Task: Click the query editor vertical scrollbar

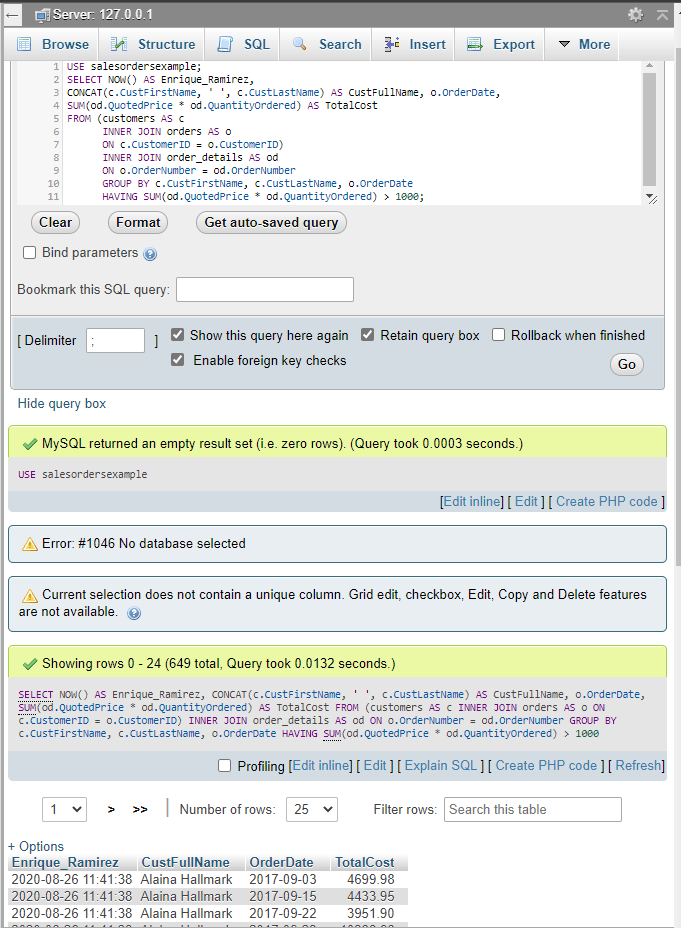Action: pyautogui.click(x=649, y=130)
